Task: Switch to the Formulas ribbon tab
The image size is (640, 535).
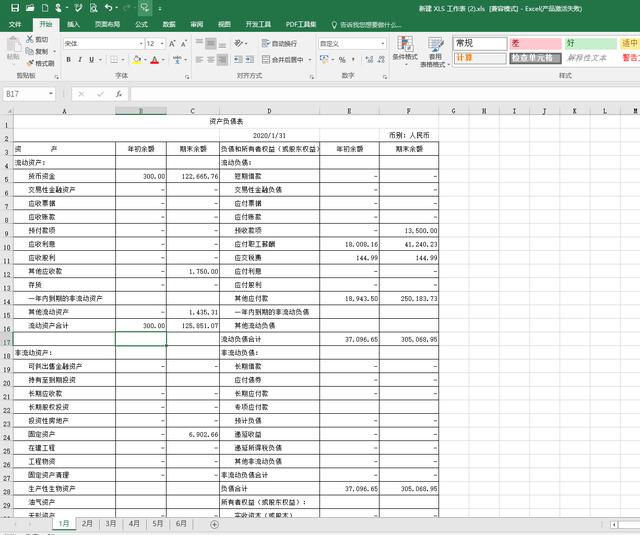Action: click(x=141, y=24)
